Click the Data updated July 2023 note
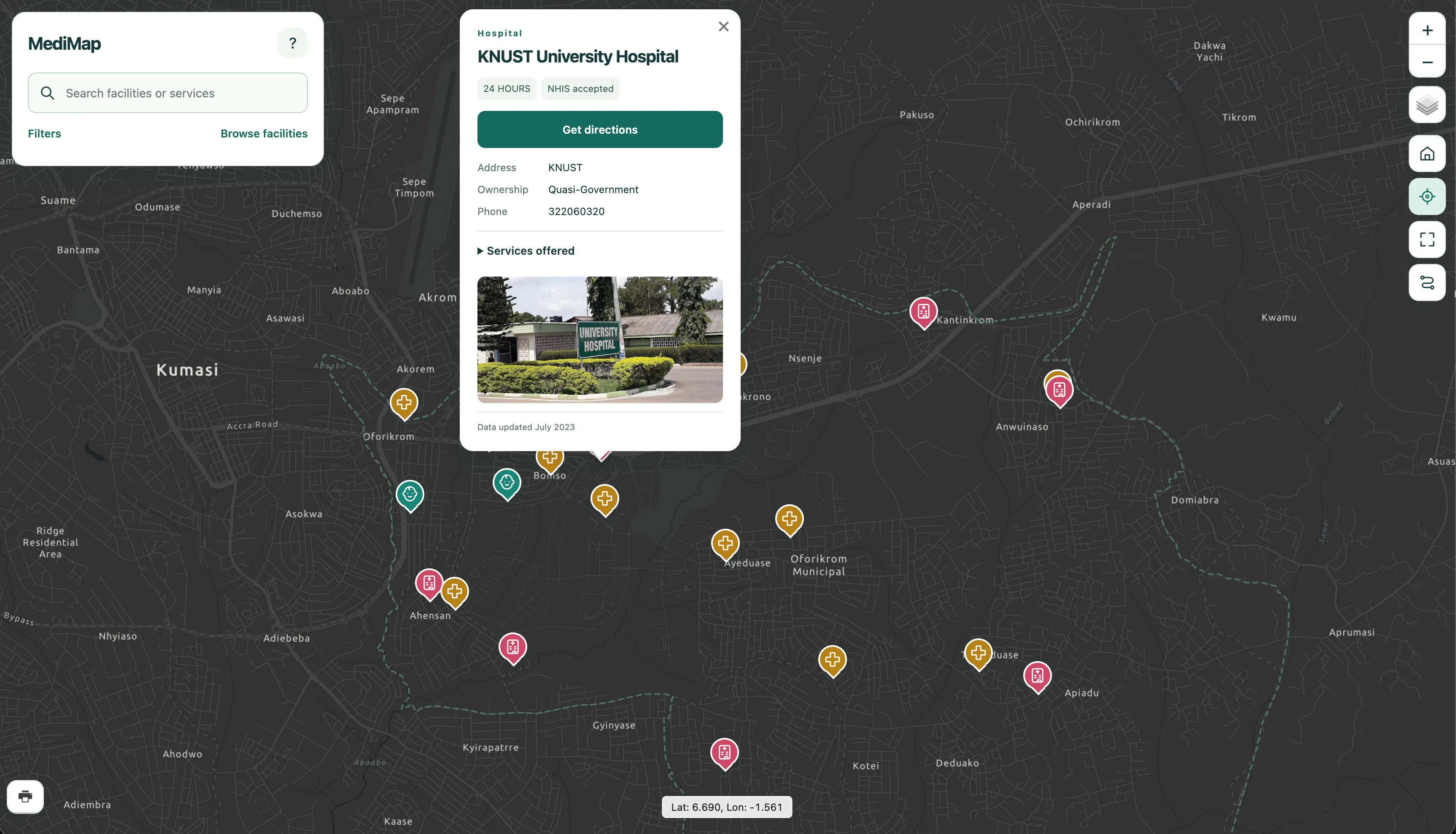The height and width of the screenshot is (834, 1456). (x=526, y=427)
